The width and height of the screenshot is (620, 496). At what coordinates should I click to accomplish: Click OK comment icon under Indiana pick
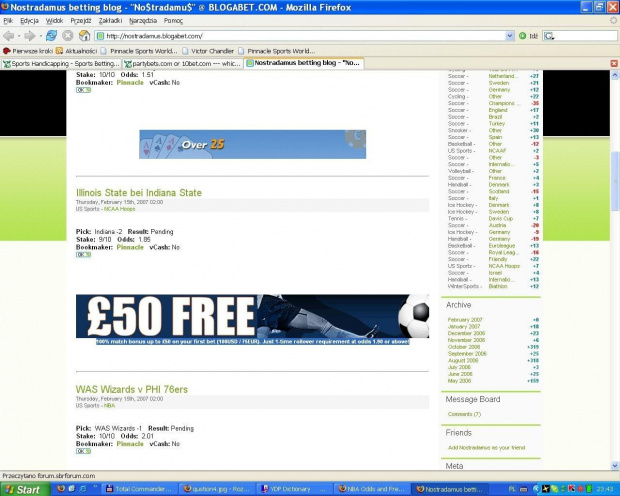[x=83, y=255]
